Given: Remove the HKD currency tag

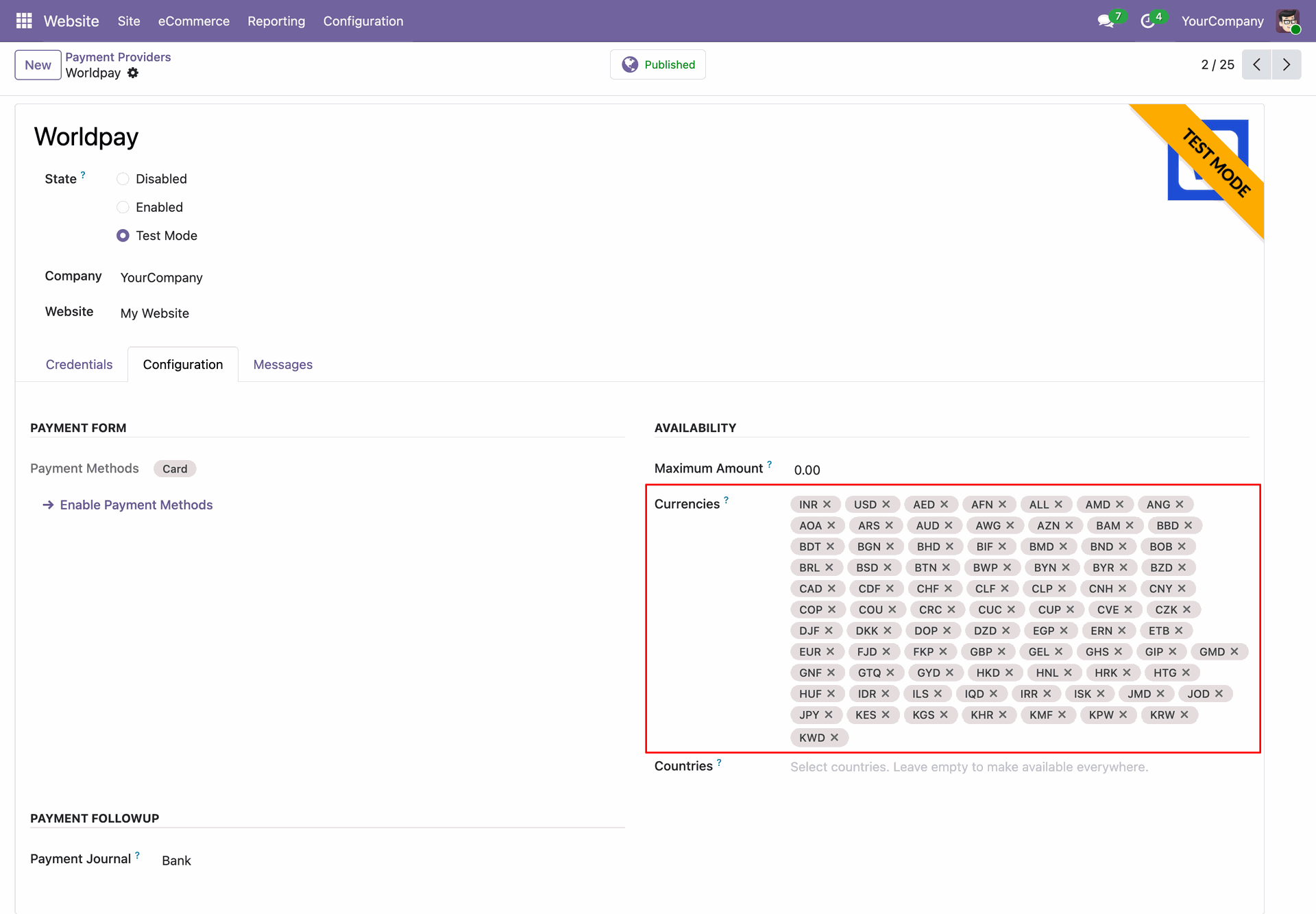Looking at the screenshot, I should click(1009, 673).
